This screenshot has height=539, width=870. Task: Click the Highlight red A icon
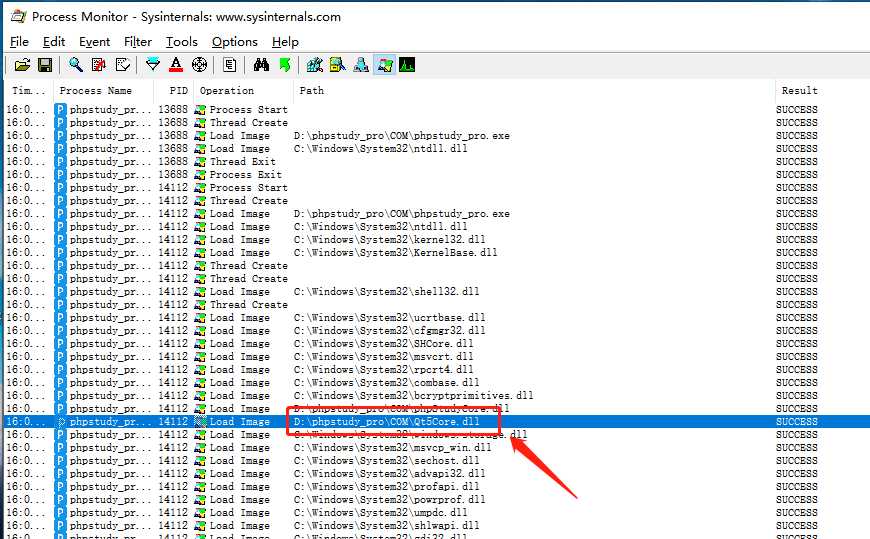[x=176, y=66]
